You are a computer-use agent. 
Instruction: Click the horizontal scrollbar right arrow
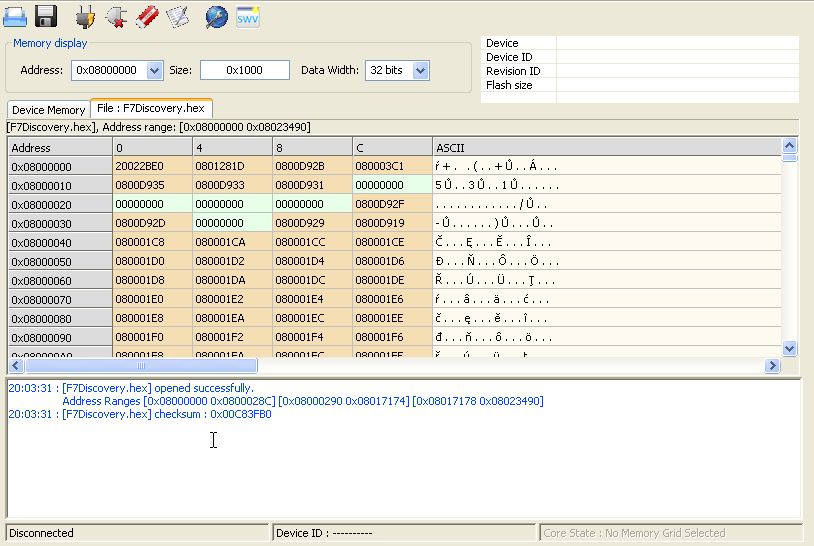(771, 366)
